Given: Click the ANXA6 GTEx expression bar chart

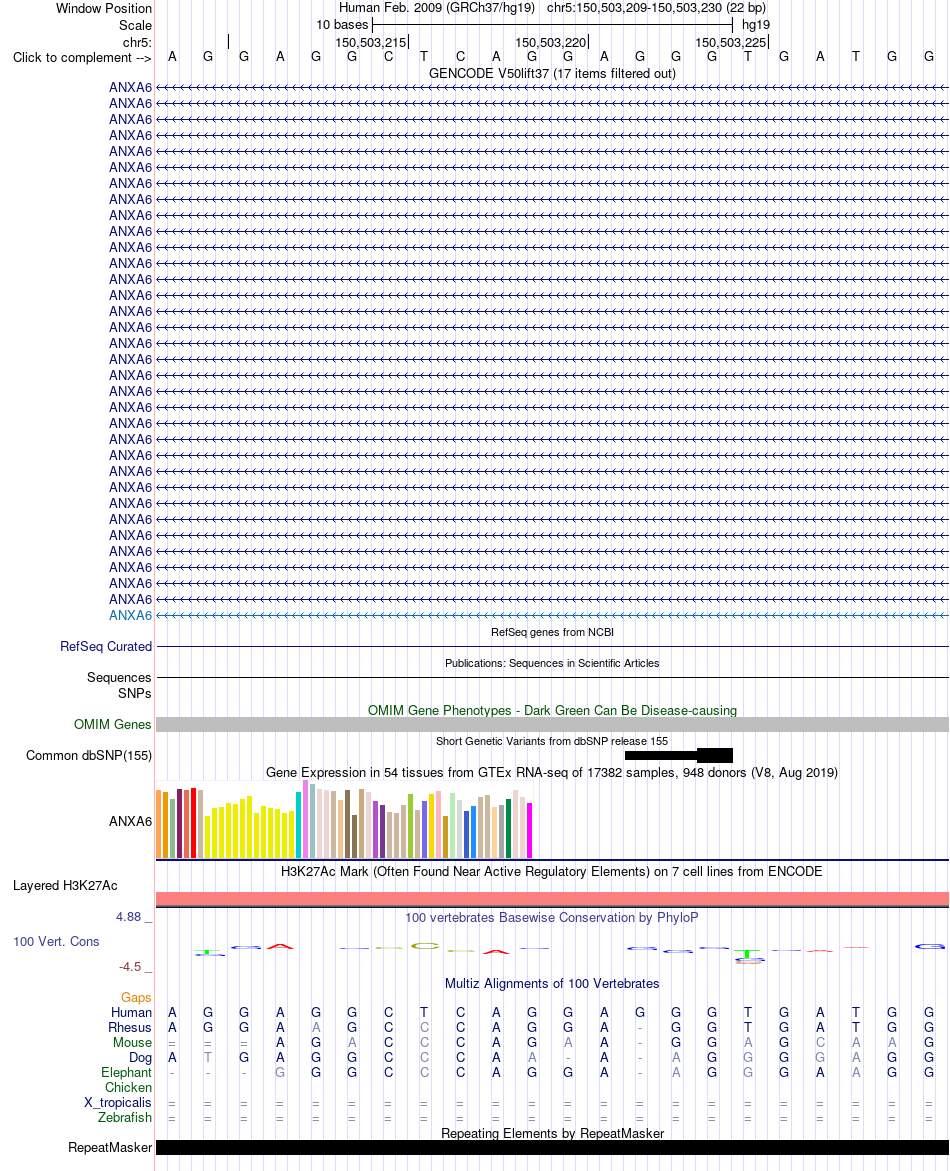Looking at the screenshot, I should [x=344, y=820].
